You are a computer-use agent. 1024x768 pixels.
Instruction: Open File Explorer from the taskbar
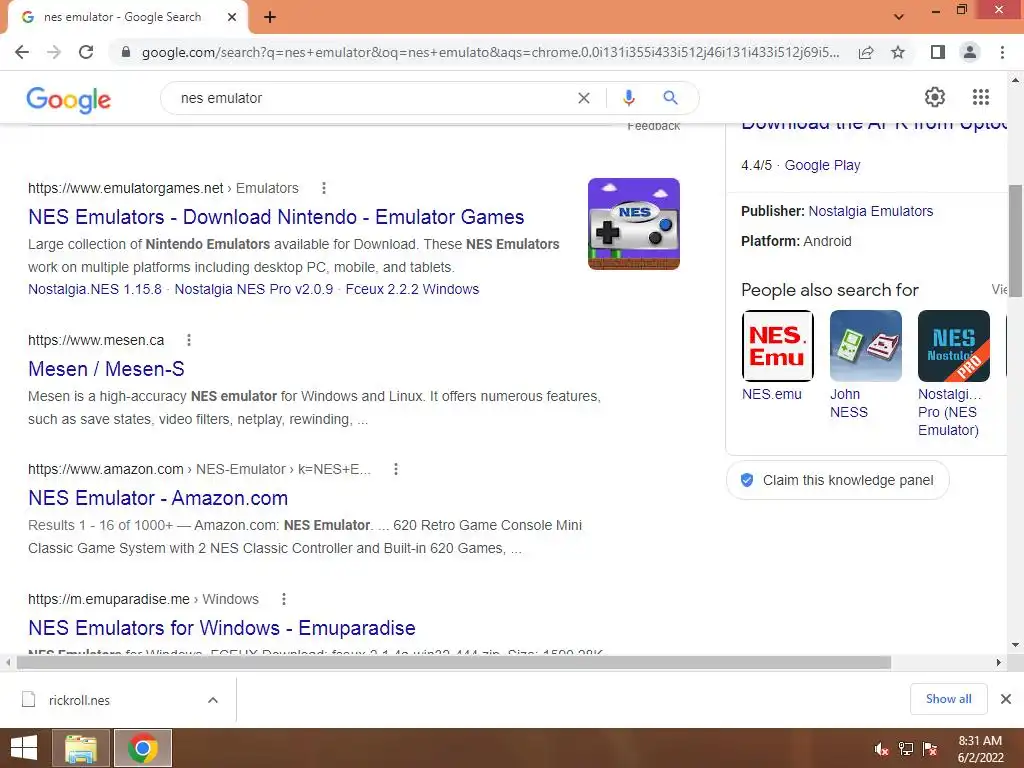80,748
